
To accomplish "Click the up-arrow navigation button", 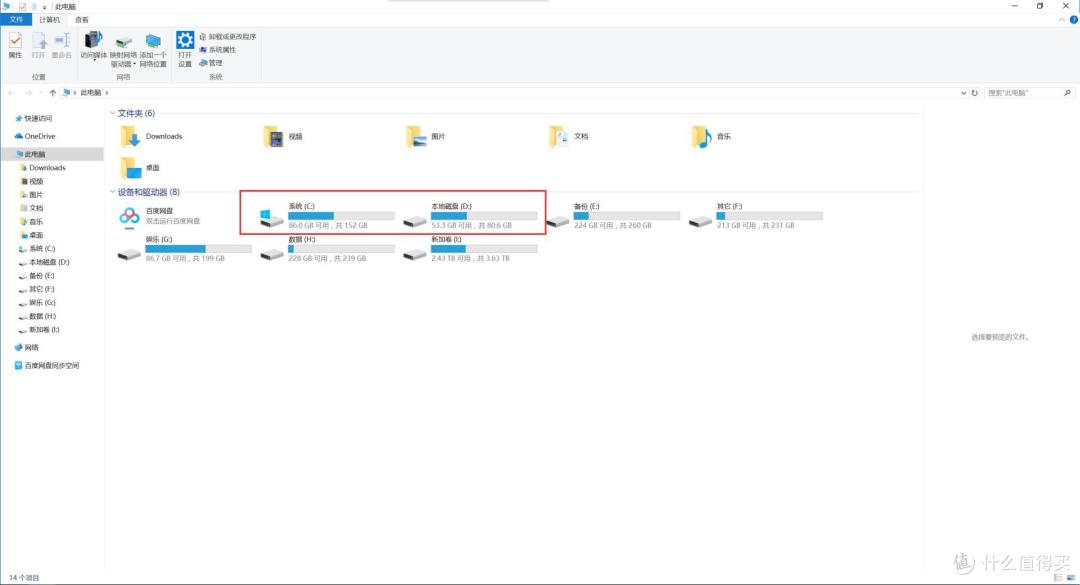I will click(x=52, y=92).
